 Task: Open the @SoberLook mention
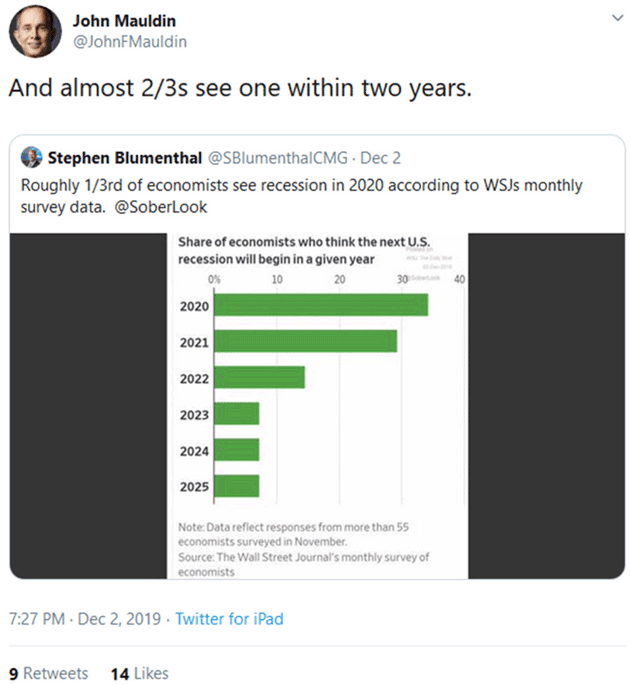point(161,207)
